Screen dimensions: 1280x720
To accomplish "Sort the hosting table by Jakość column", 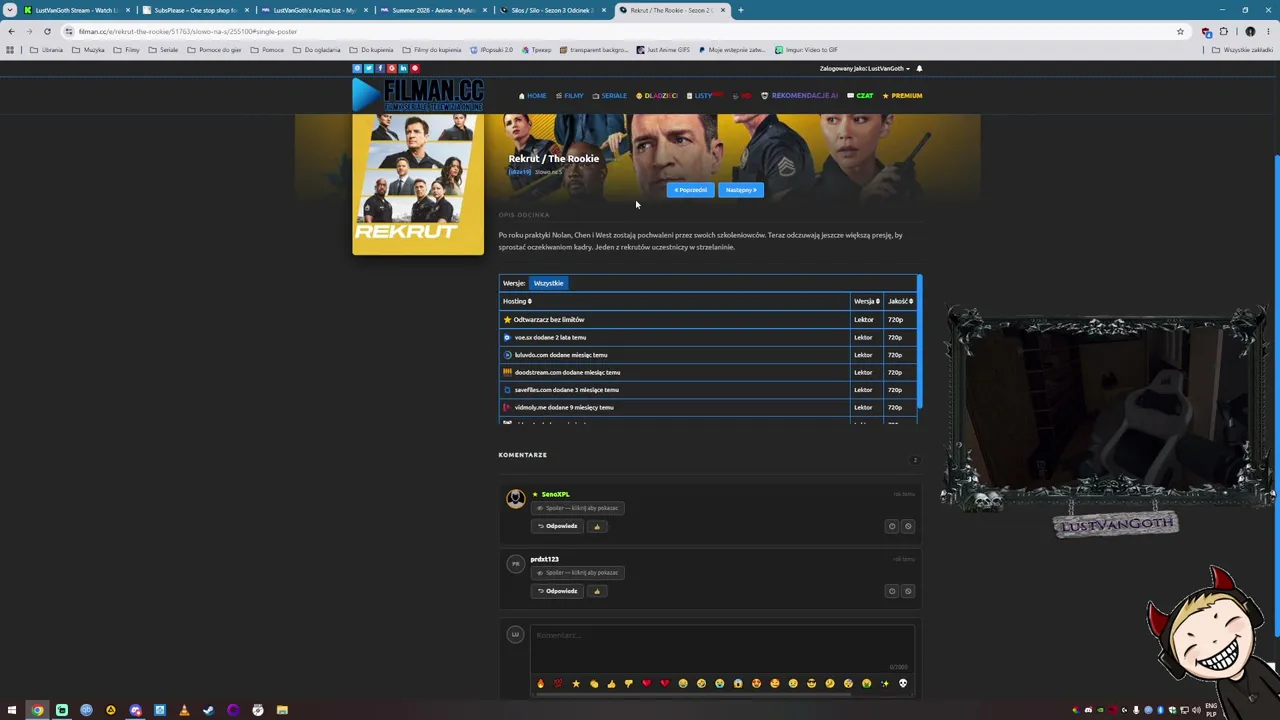I will coord(900,301).
